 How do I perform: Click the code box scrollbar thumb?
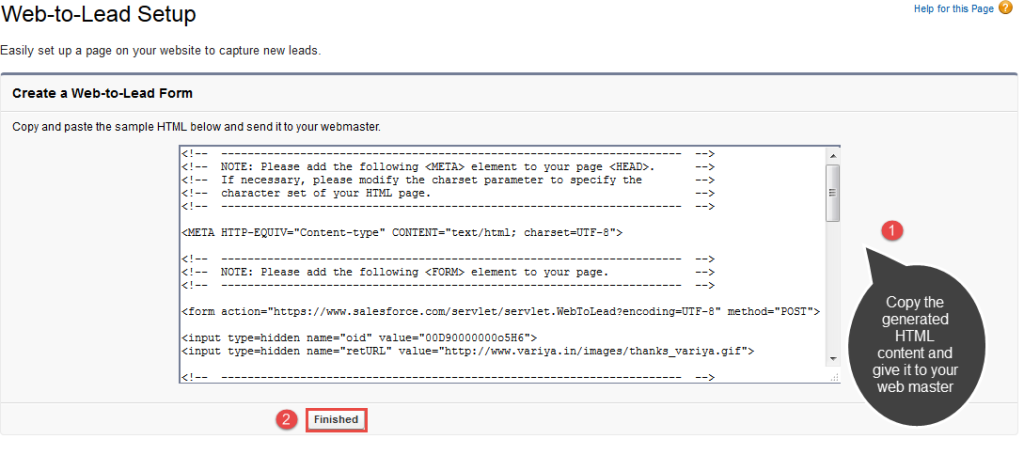coord(832,190)
